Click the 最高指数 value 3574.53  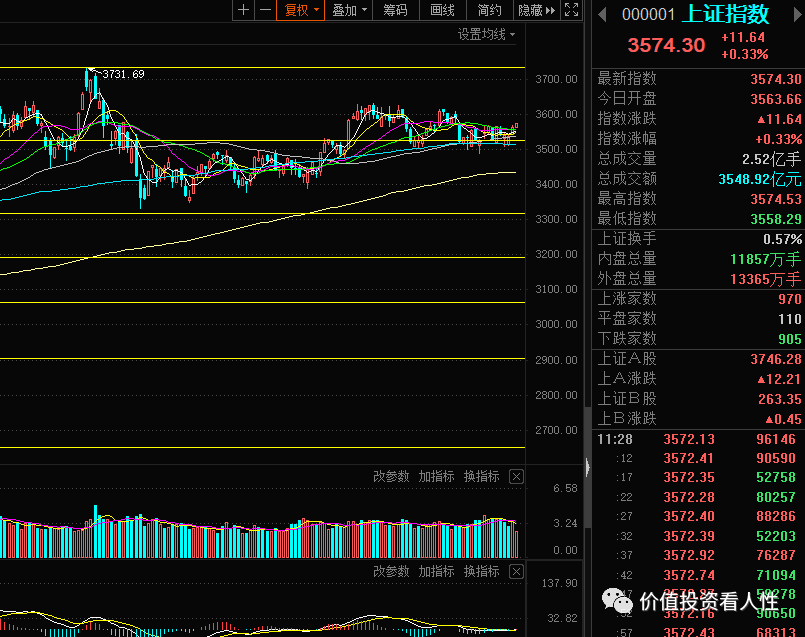(x=776, y=199)
